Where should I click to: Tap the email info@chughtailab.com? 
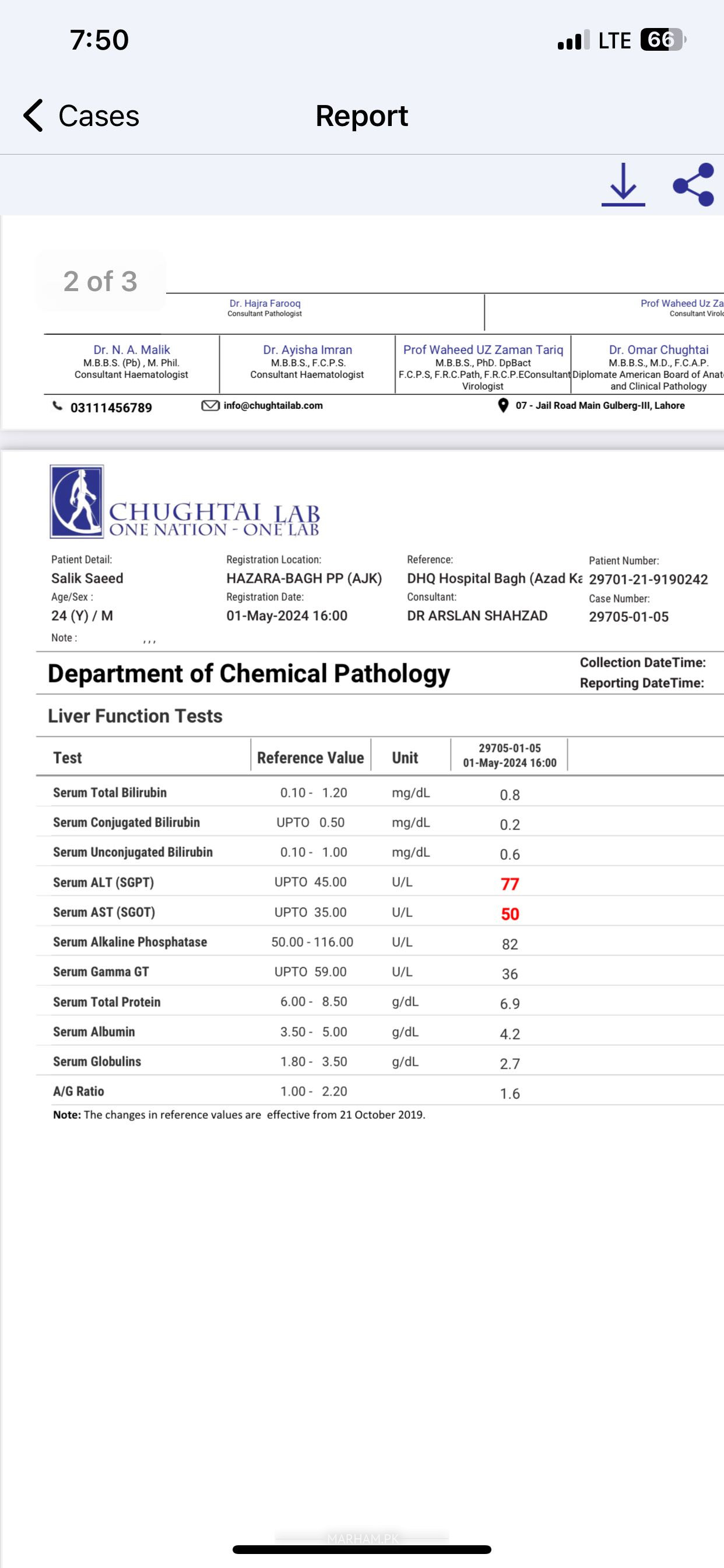(x=273, y=405)
